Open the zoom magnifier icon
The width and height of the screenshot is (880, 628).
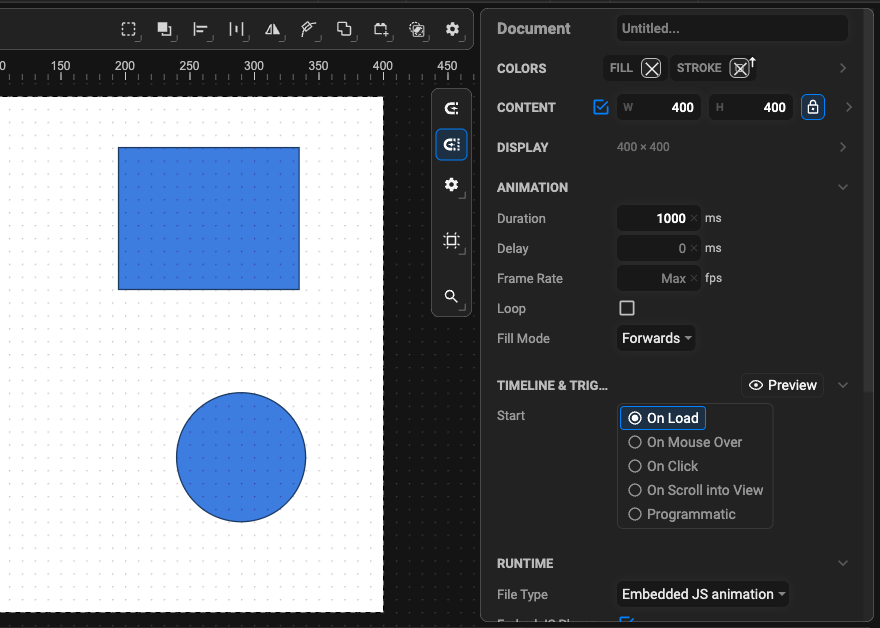(451, 296)
